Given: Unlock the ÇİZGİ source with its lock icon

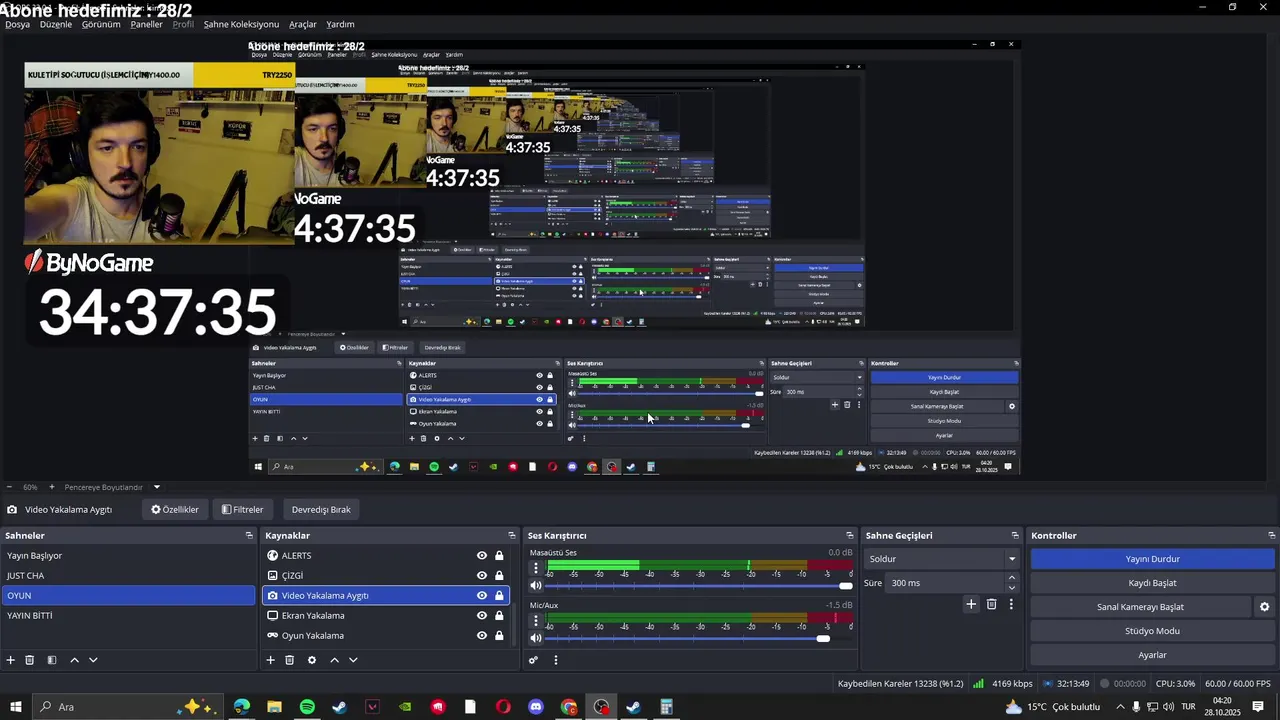Looking at the screenshot, I should tap(499, 576).
